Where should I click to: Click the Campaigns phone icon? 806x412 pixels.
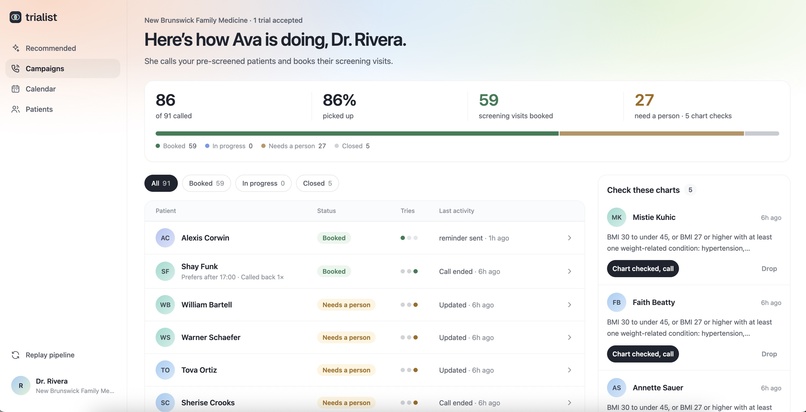(x=15, y=68)
